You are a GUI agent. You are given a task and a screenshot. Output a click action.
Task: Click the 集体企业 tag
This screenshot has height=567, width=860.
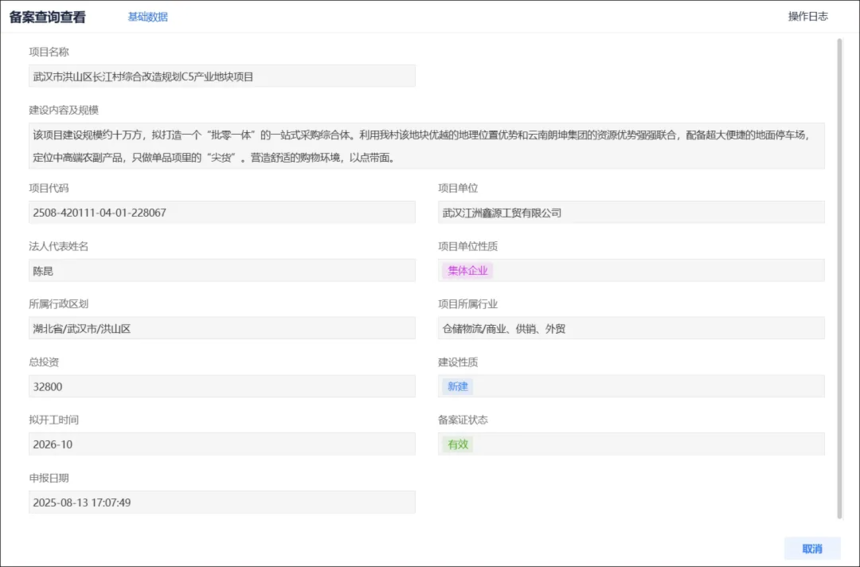pyautogui.click(x=467, y=270)
